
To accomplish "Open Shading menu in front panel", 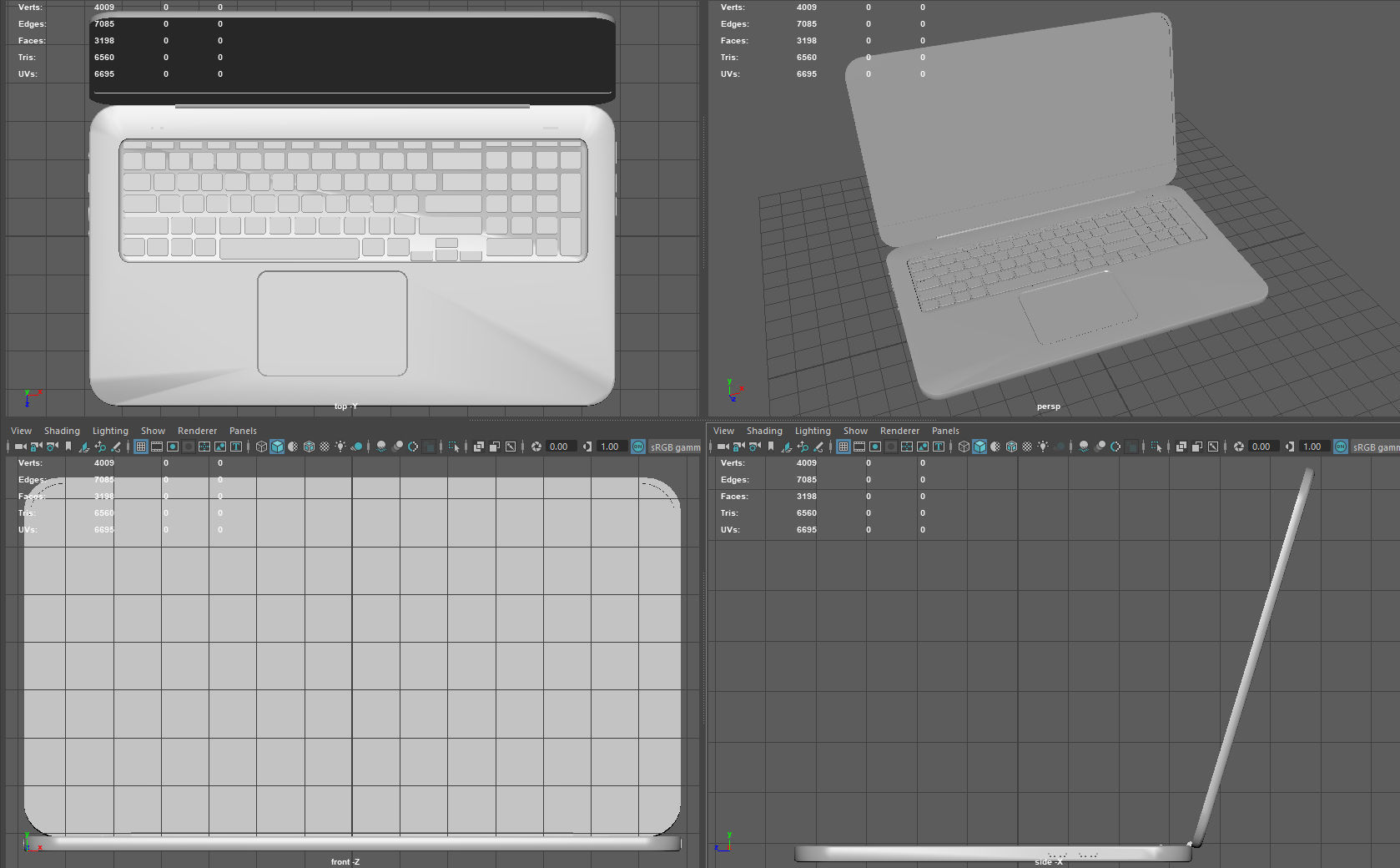I will pyautogui.click(x=62, y=431).
